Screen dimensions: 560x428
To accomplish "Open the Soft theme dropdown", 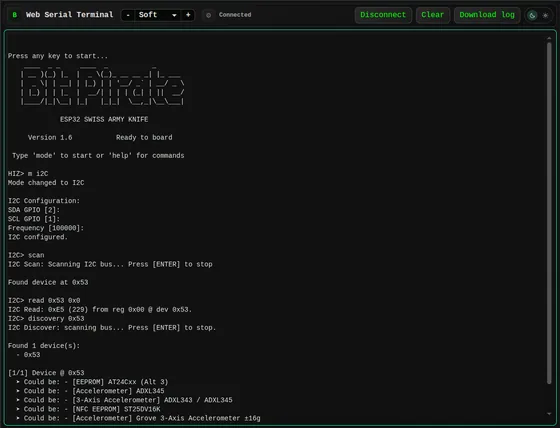I will (x=158, y=15).
